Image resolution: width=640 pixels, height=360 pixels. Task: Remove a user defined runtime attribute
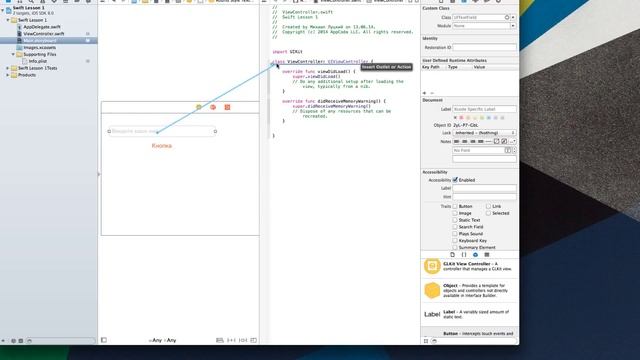432,93
